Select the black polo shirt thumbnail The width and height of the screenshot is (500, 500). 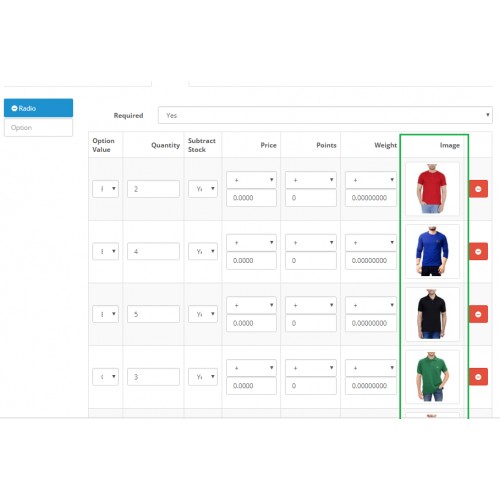[x=432, y=314]
